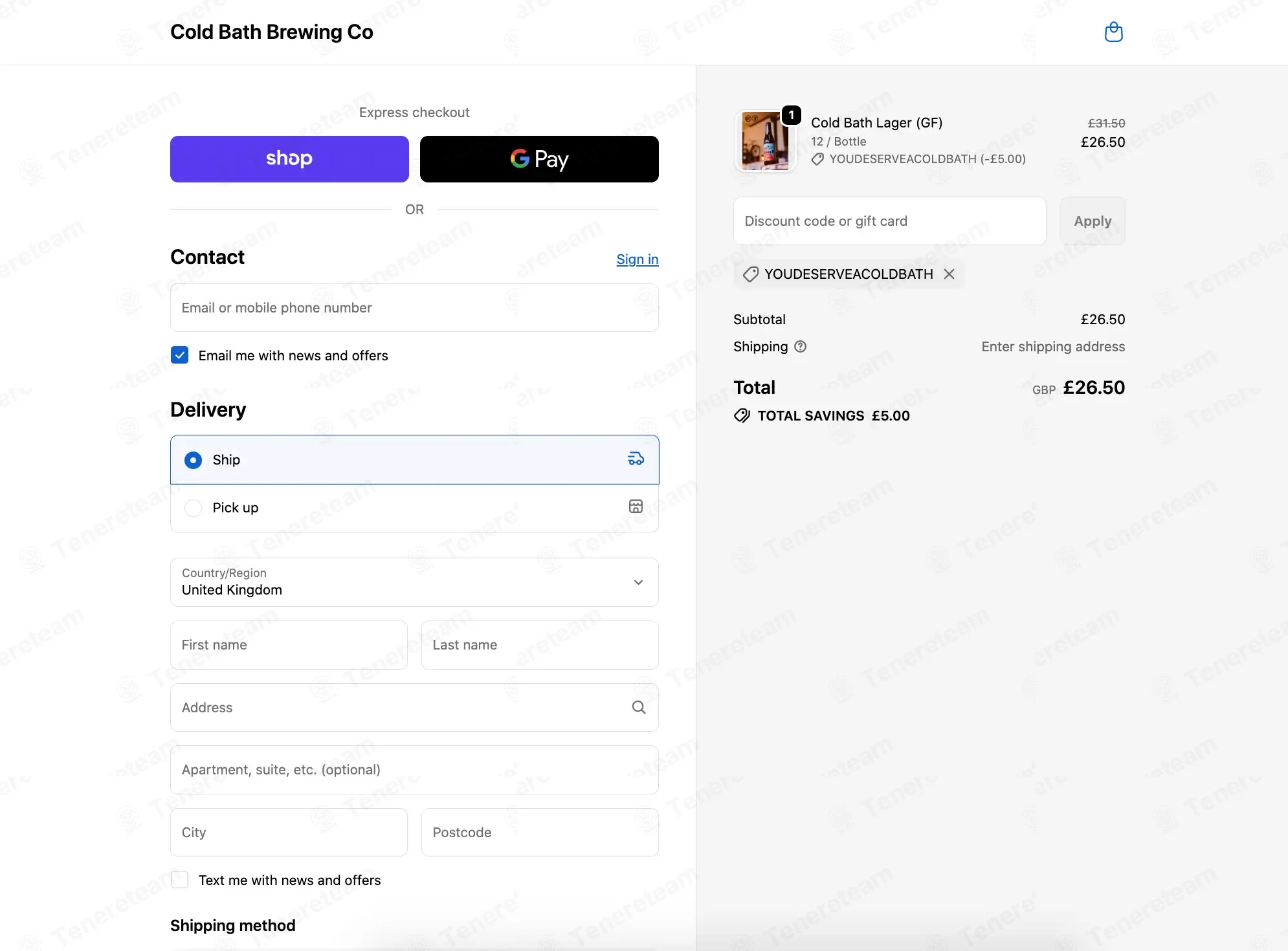Click the total savings tag icon
The image size is (1288, 951).
coord(742,416)
